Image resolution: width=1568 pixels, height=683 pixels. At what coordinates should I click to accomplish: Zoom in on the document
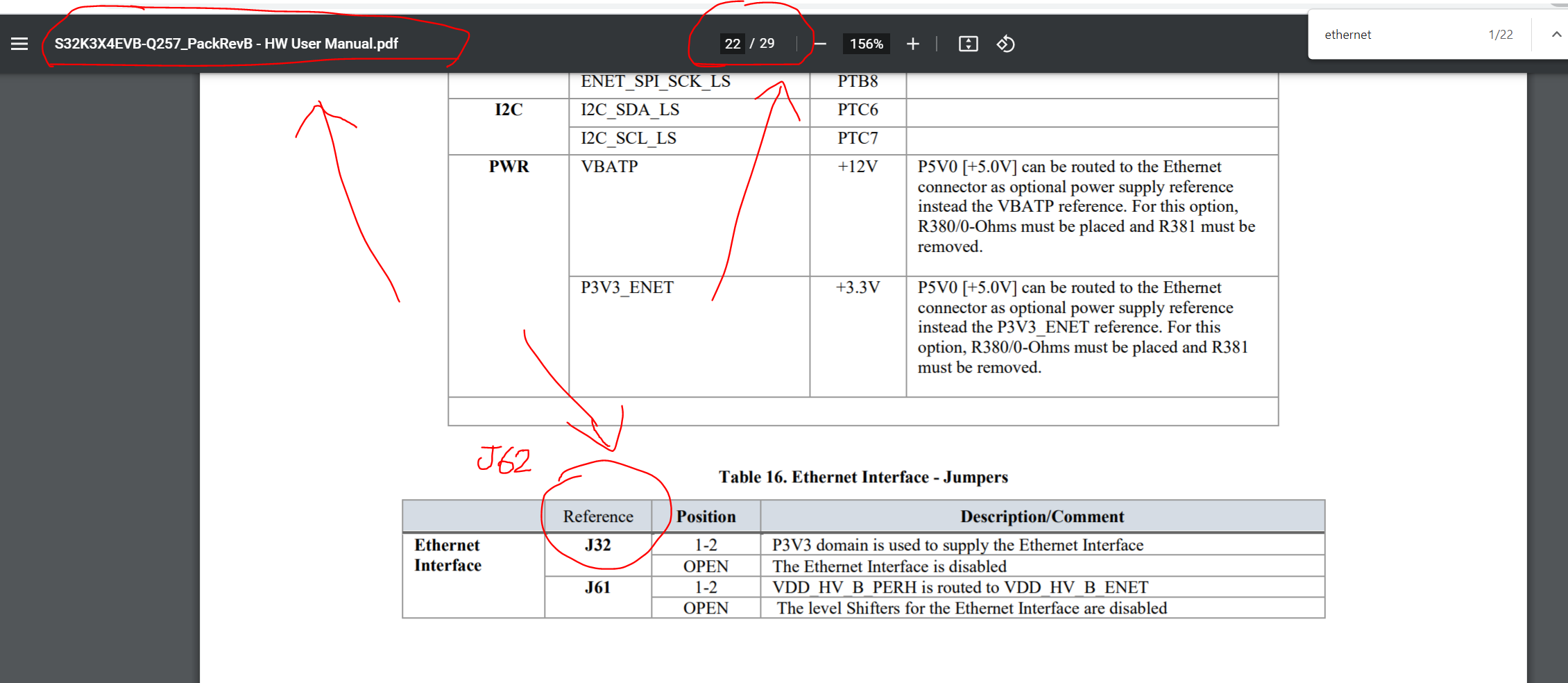coord(913,43)
